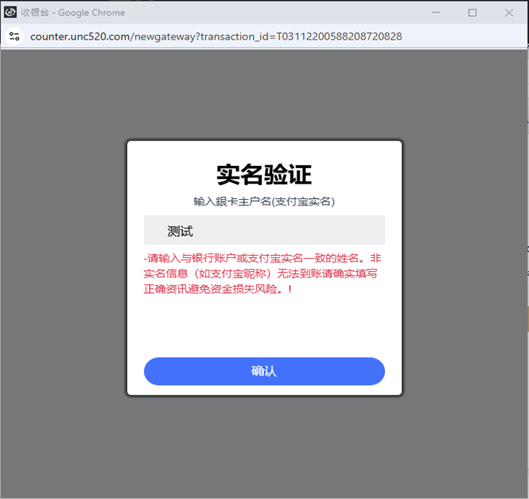Click gray overlay above the 实名验证 dialog

(x=264, y=94)
